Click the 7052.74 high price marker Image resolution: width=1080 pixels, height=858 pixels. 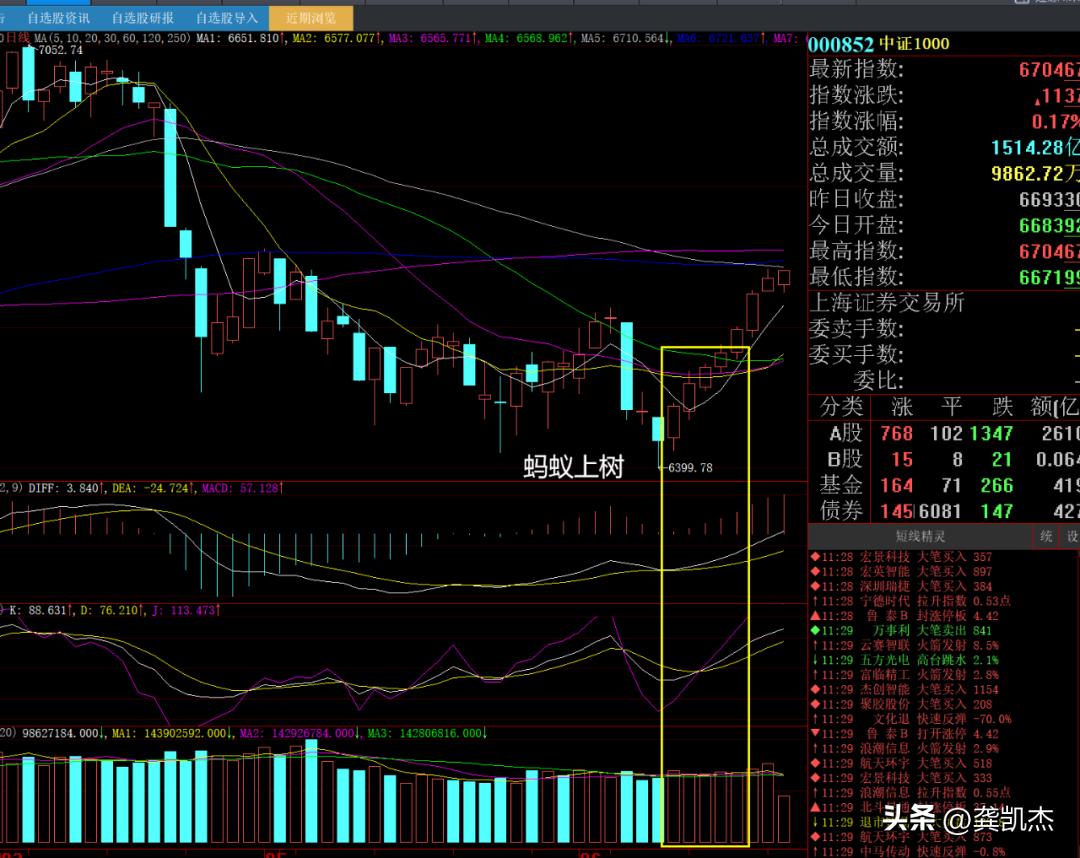(x=60, y=50)
